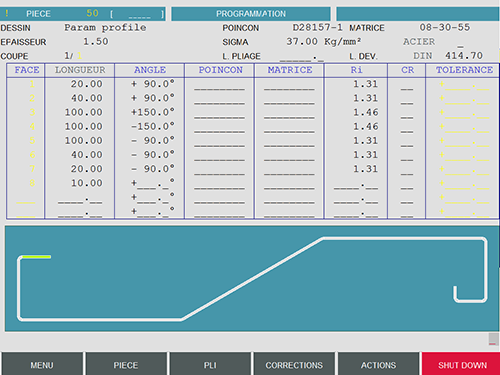Click the TOLERANCE column header
The image size is (500, 375).
click(x=464, y=70)
